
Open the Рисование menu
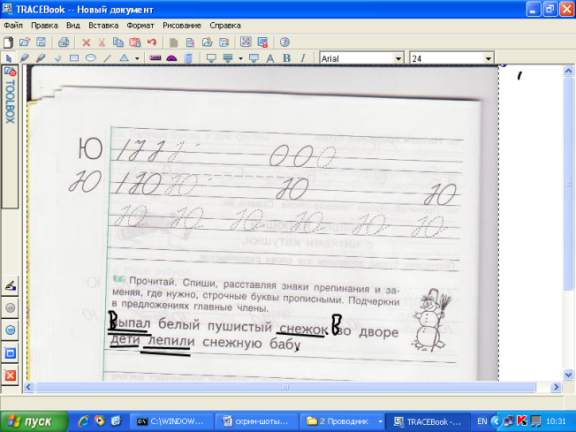coord(182,25)
